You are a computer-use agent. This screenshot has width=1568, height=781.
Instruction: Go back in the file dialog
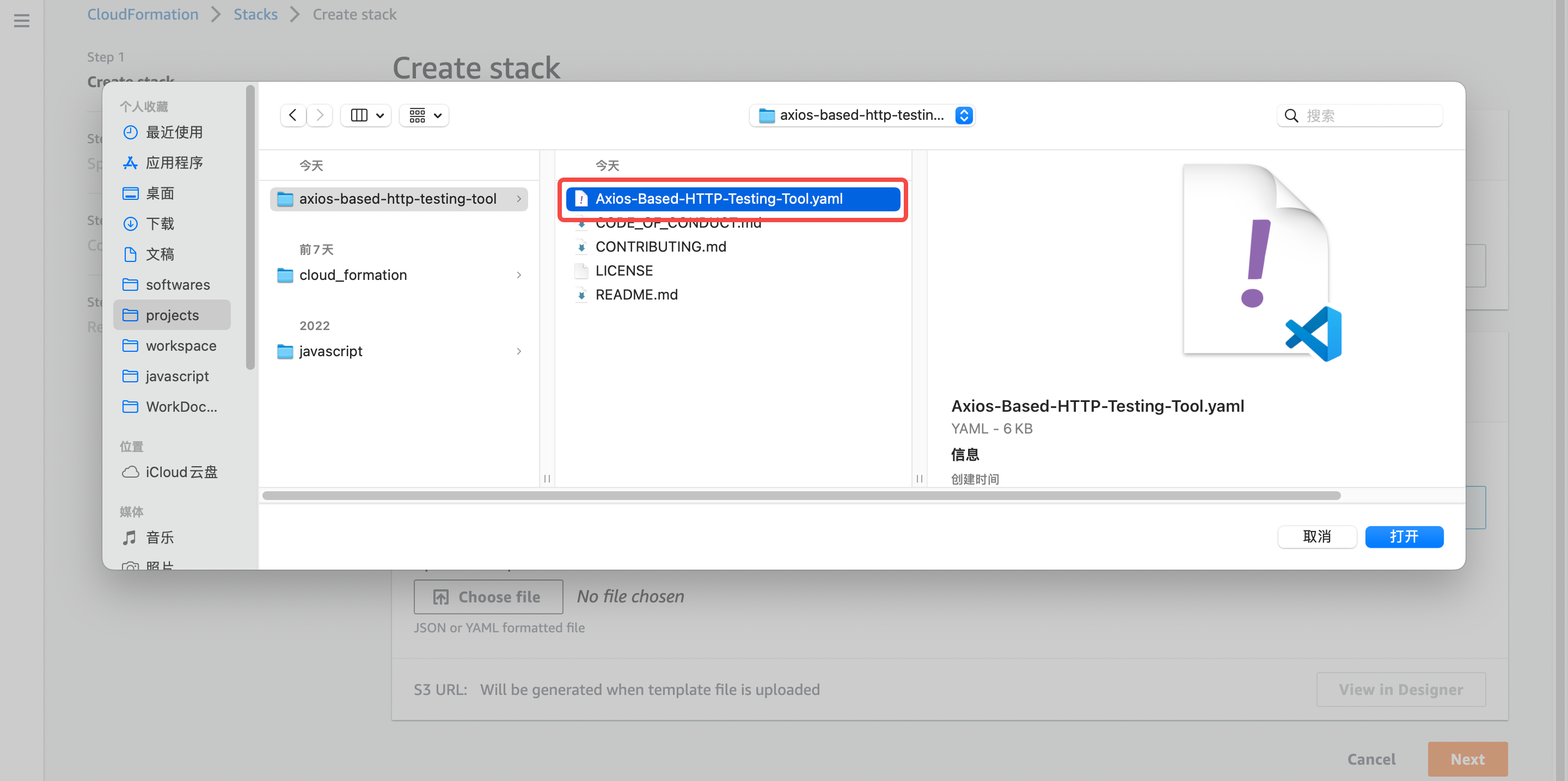pos(293,115)
